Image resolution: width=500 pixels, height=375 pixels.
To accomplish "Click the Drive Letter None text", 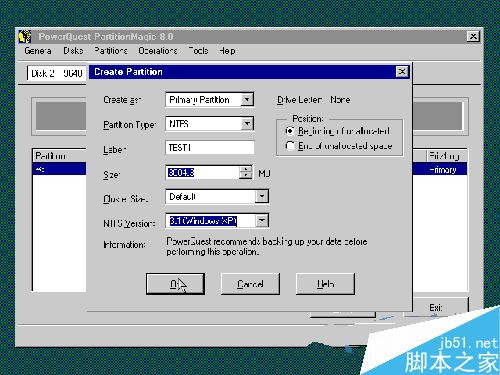I will tap(313, 100).
